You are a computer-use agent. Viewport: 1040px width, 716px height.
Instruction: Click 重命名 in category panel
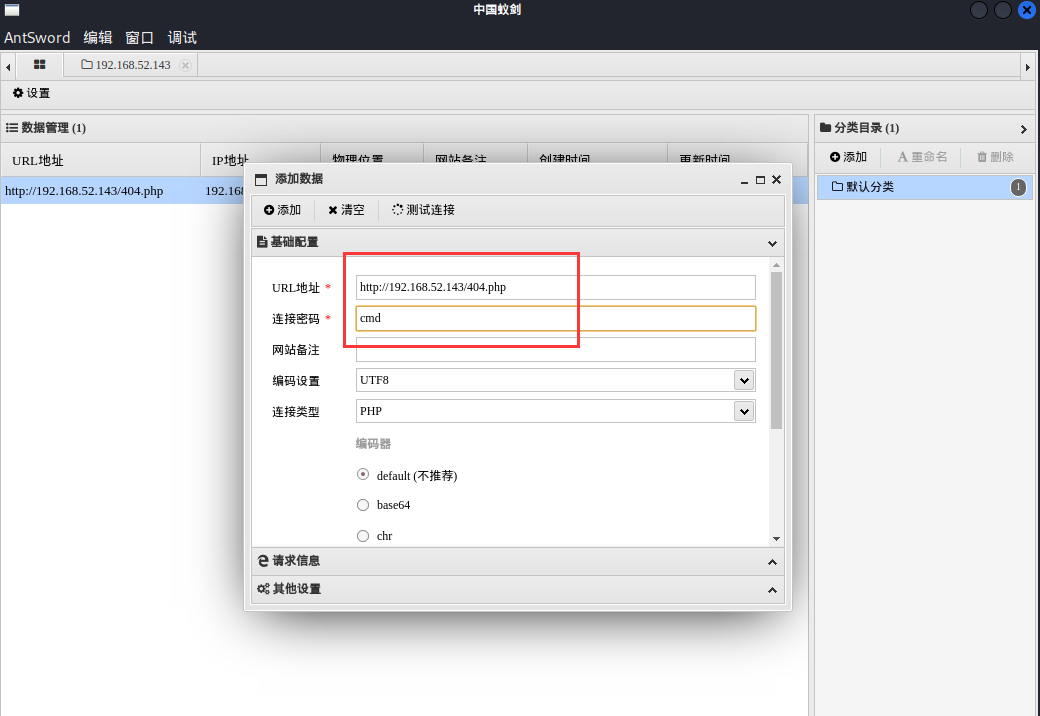tap(922, 157)
